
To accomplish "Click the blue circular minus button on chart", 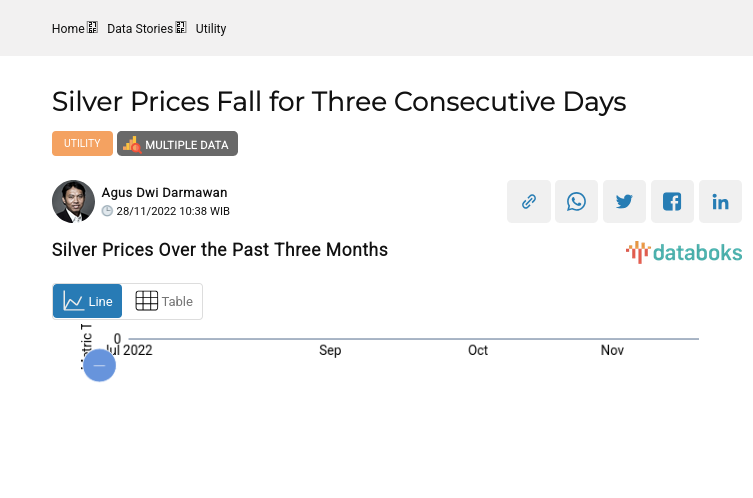I will pyautogui.click(x=99, y=365).
